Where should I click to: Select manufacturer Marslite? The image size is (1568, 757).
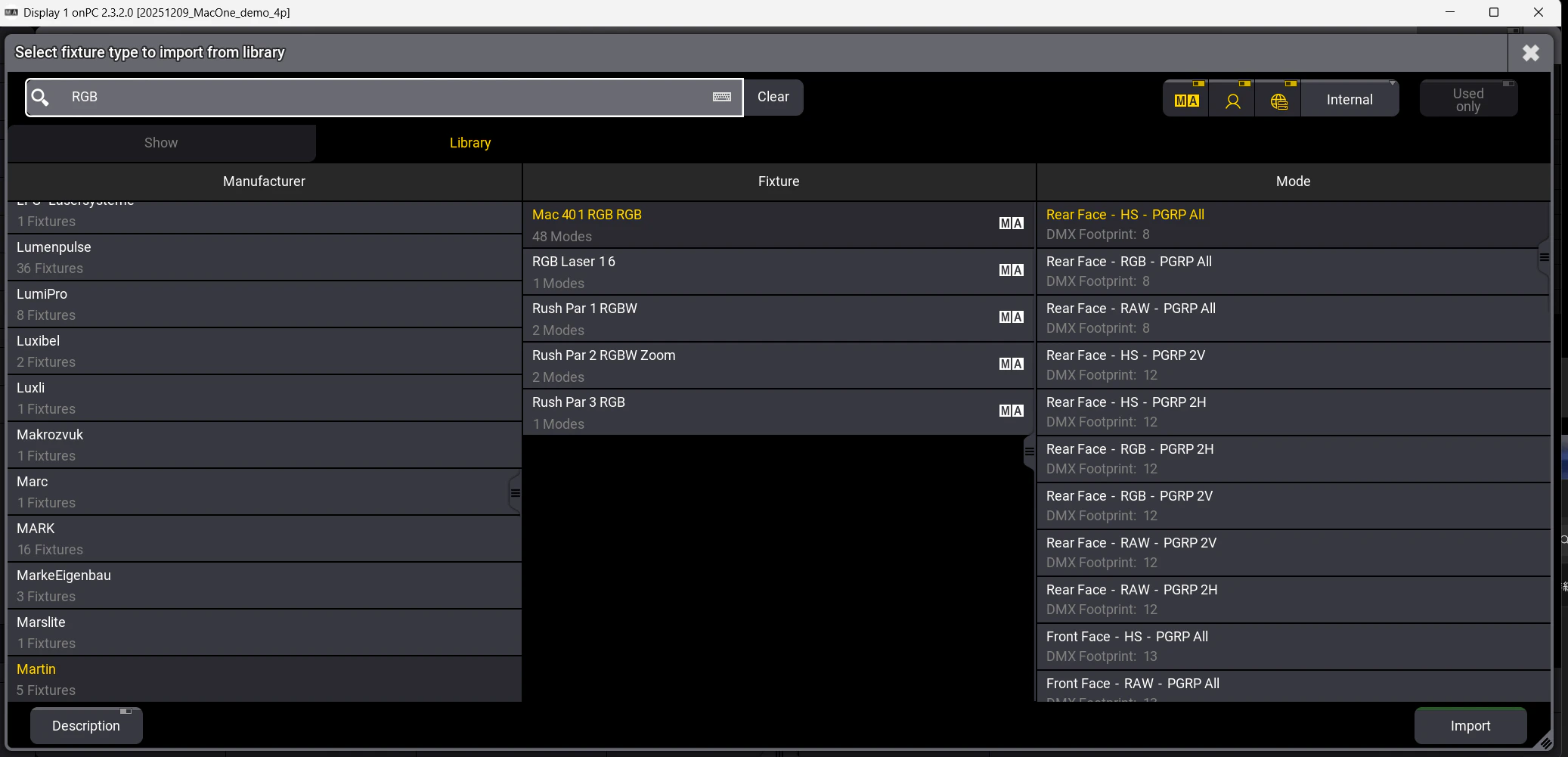[265, 633]
